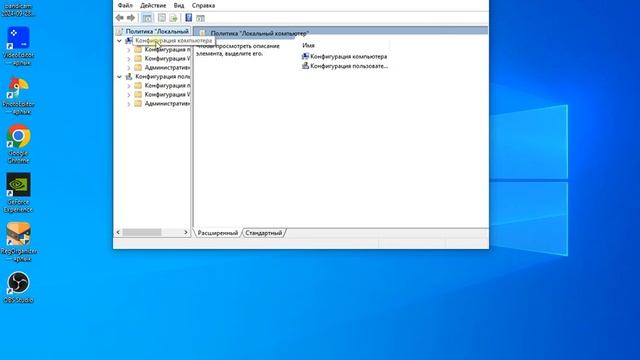This screenshot has height=360, width=640.
Task: Collapse the Конфигурация компьютера tree node
Action: coord(119,41)
